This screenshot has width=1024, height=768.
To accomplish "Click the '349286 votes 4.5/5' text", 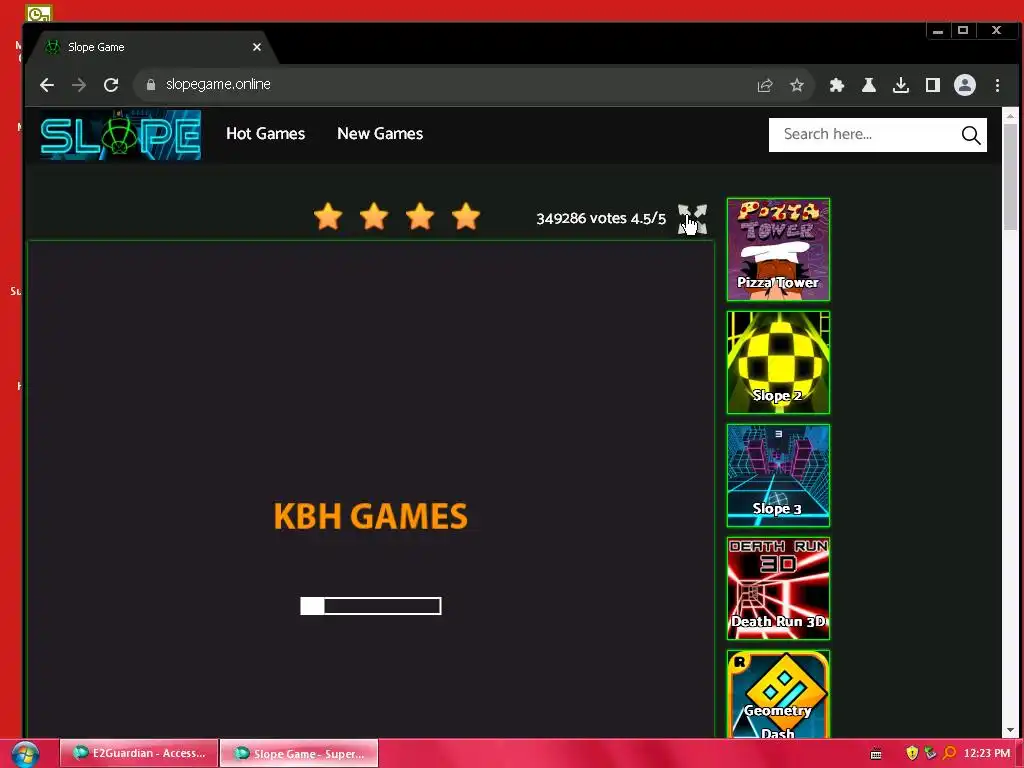I will (x=601, y=218).
